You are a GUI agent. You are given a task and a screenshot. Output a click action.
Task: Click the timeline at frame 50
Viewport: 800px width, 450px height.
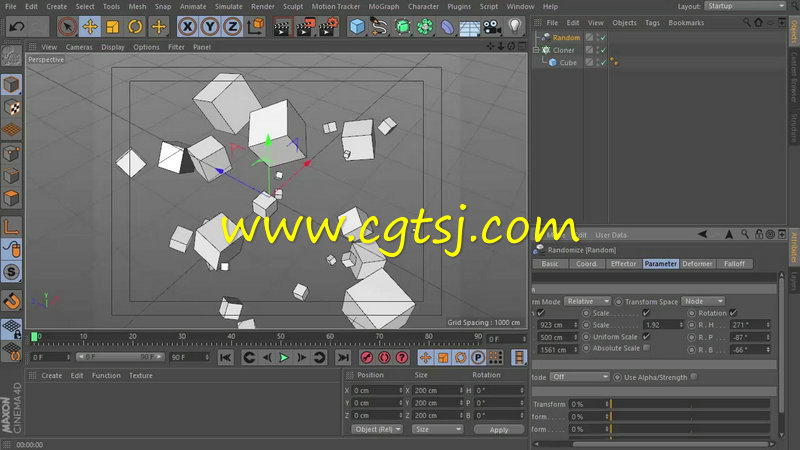coord(281,337)
